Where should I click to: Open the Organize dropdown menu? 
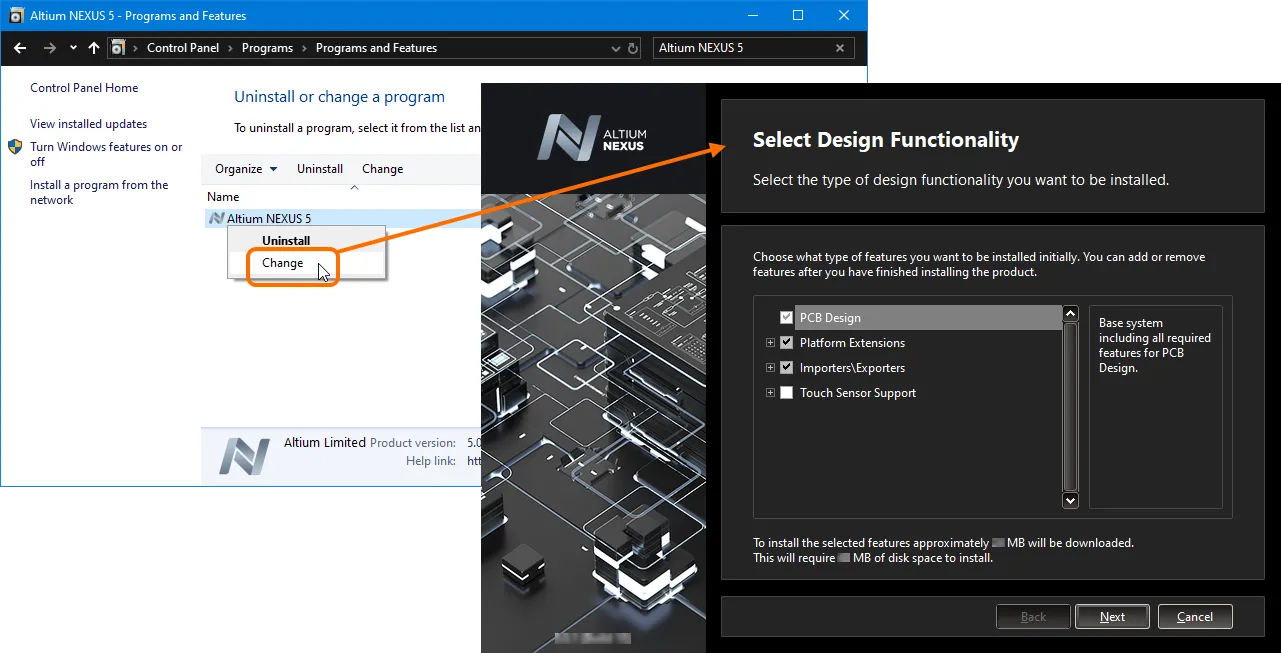pyautogui.click(x=246, y=169)
